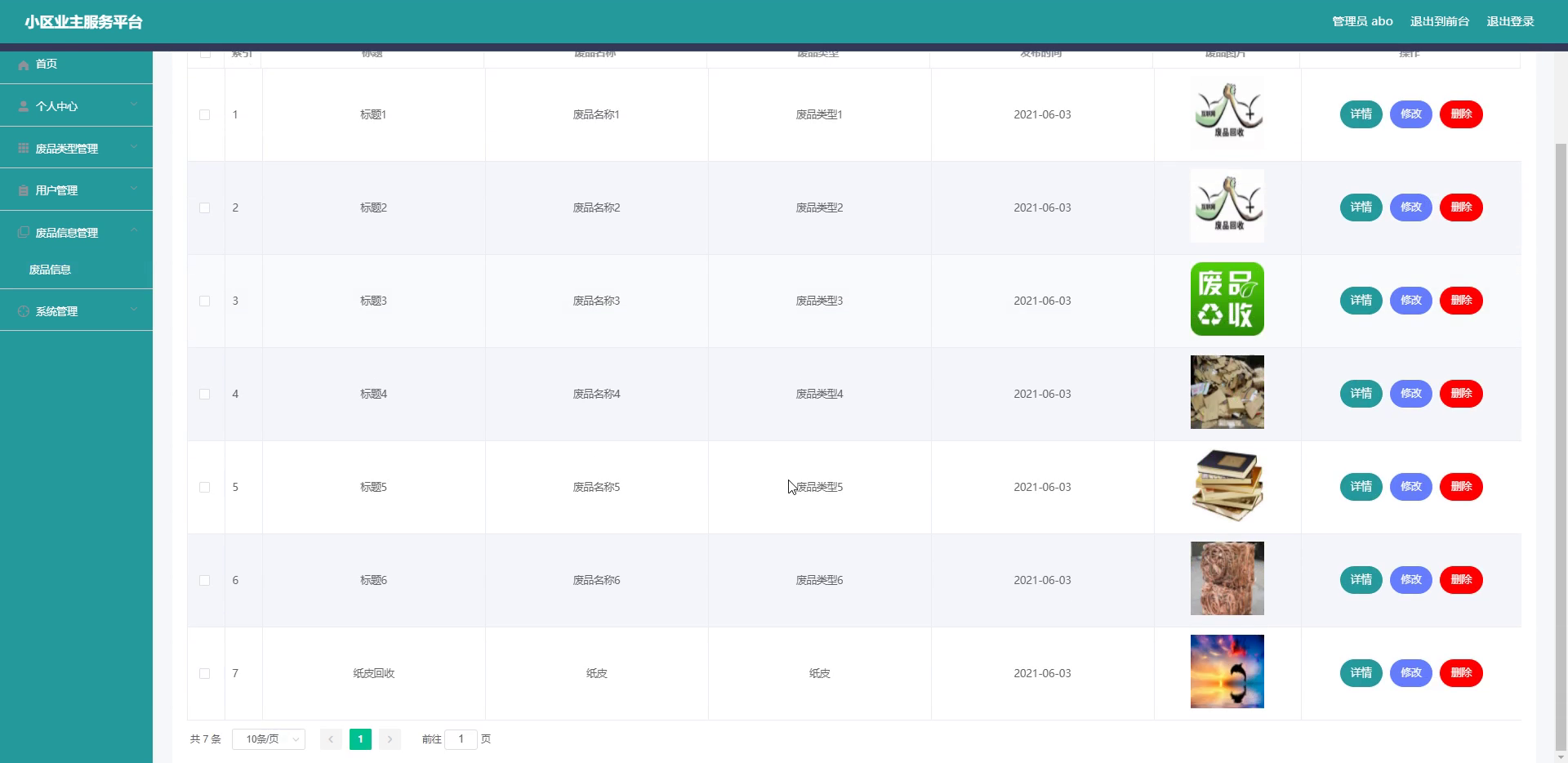
Task: Go to previous page arrow in pagination
Action: 331,739
